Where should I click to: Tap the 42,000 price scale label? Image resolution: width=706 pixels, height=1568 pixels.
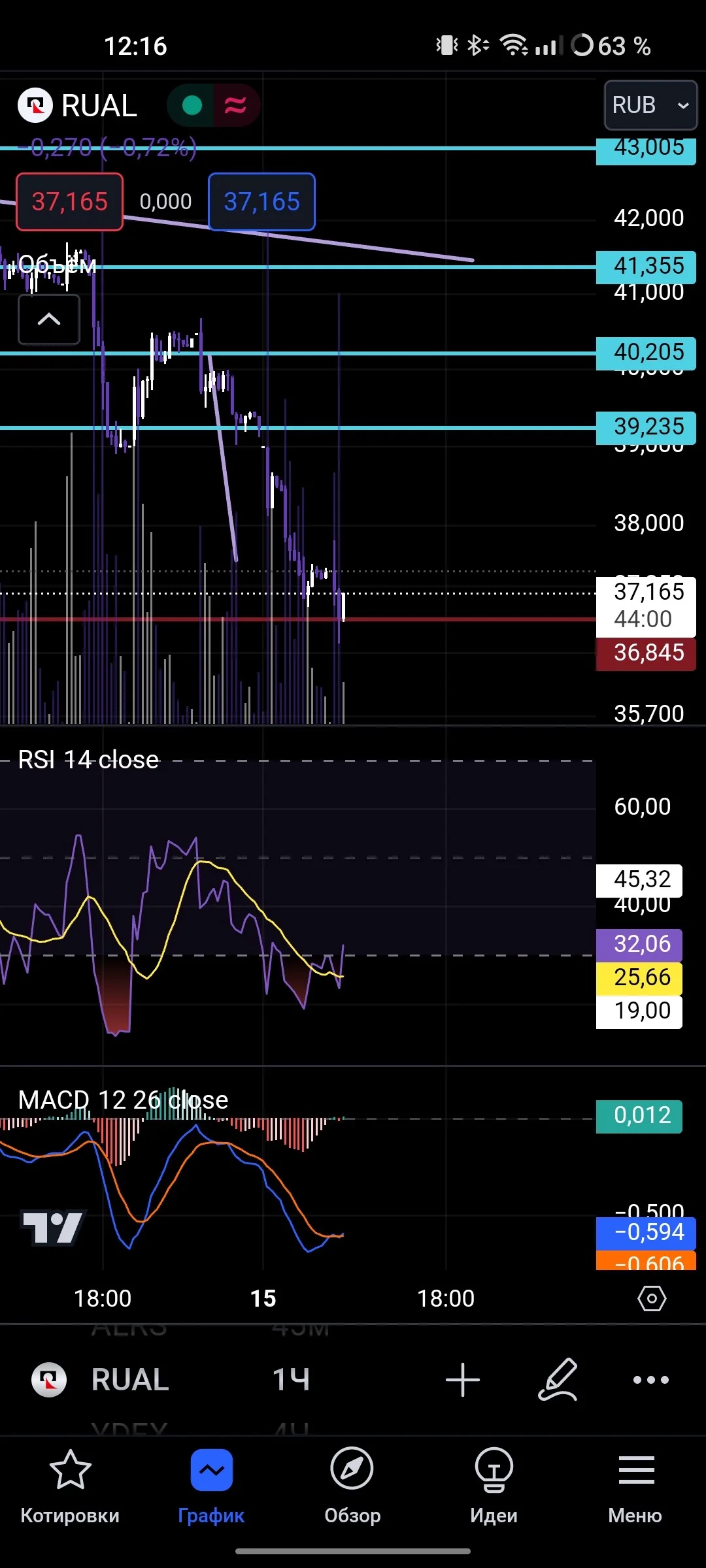point(648,218)
